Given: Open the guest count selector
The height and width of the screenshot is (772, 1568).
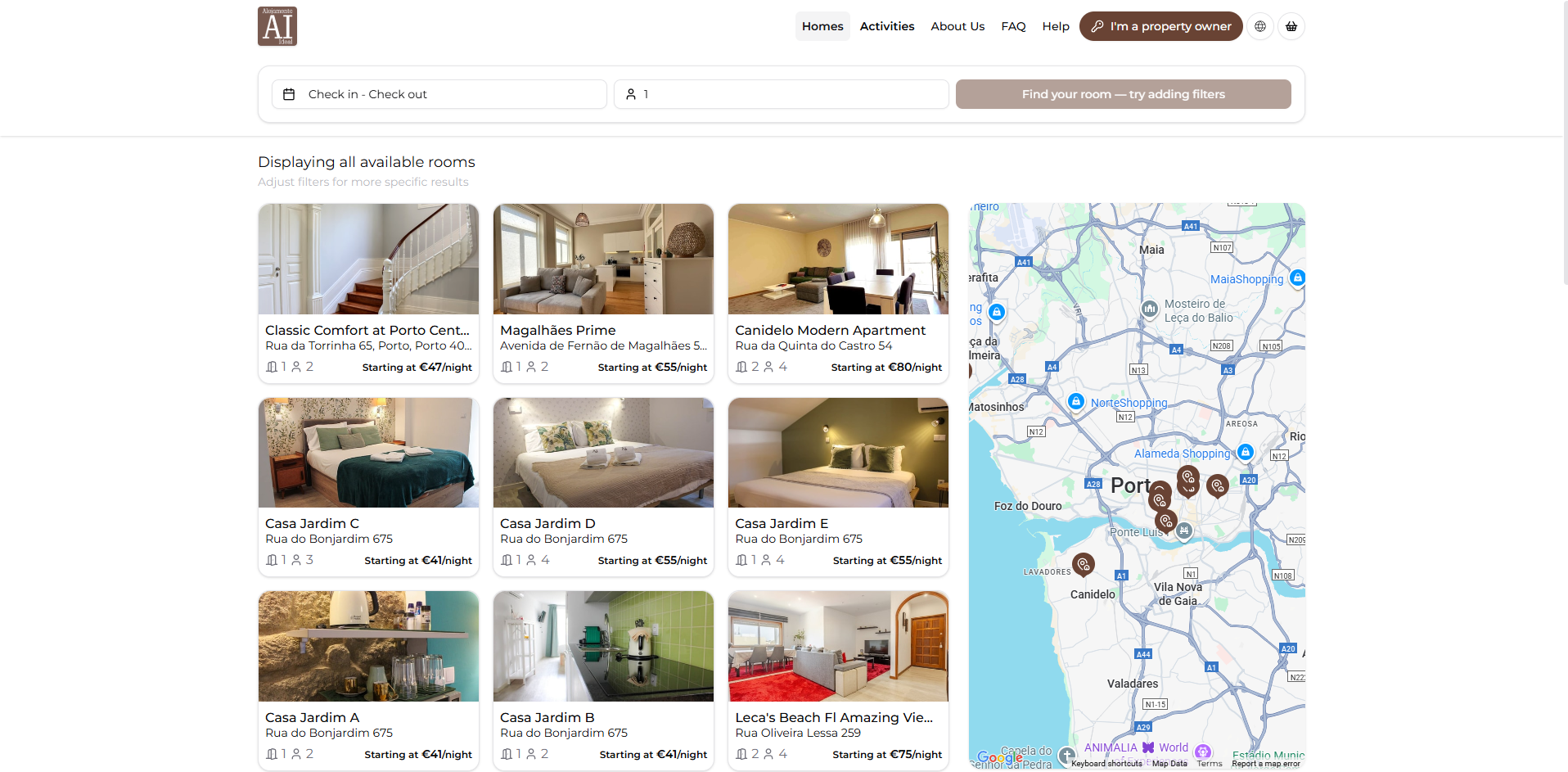Looking at the screenshot, I should [781, 94].
